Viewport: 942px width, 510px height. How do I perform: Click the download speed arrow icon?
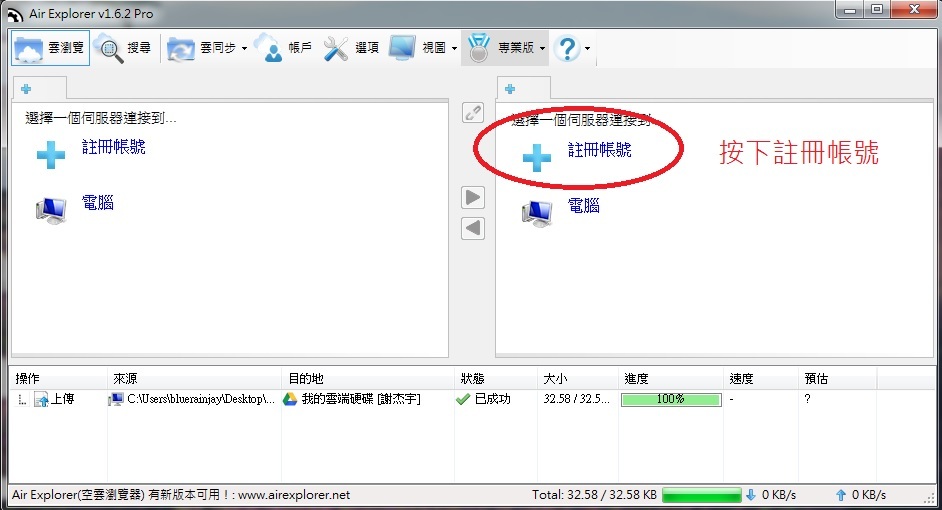tap(750, 495)
